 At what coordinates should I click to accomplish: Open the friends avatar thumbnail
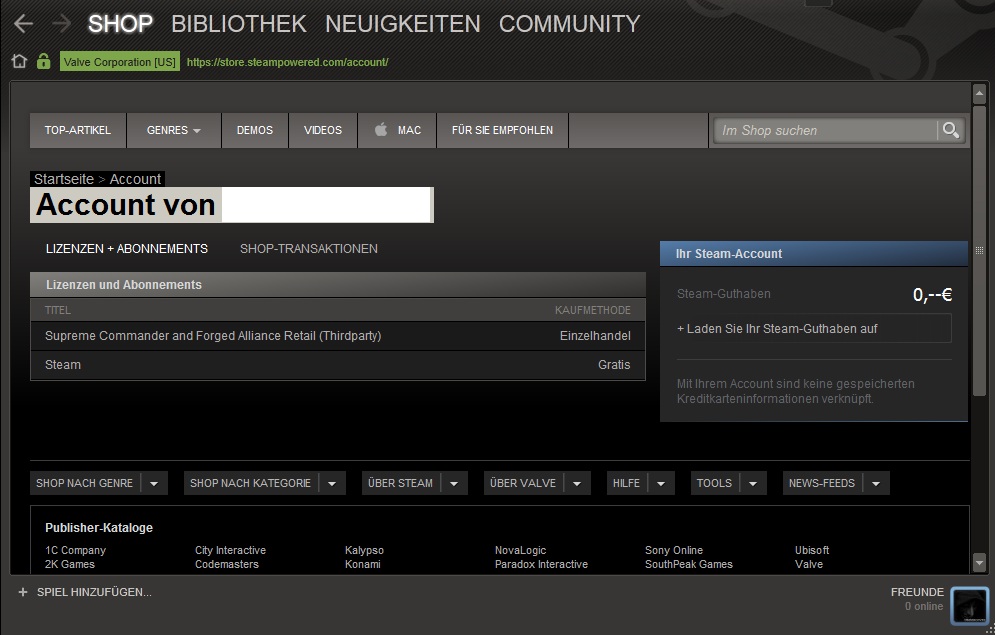coord(968,604)
